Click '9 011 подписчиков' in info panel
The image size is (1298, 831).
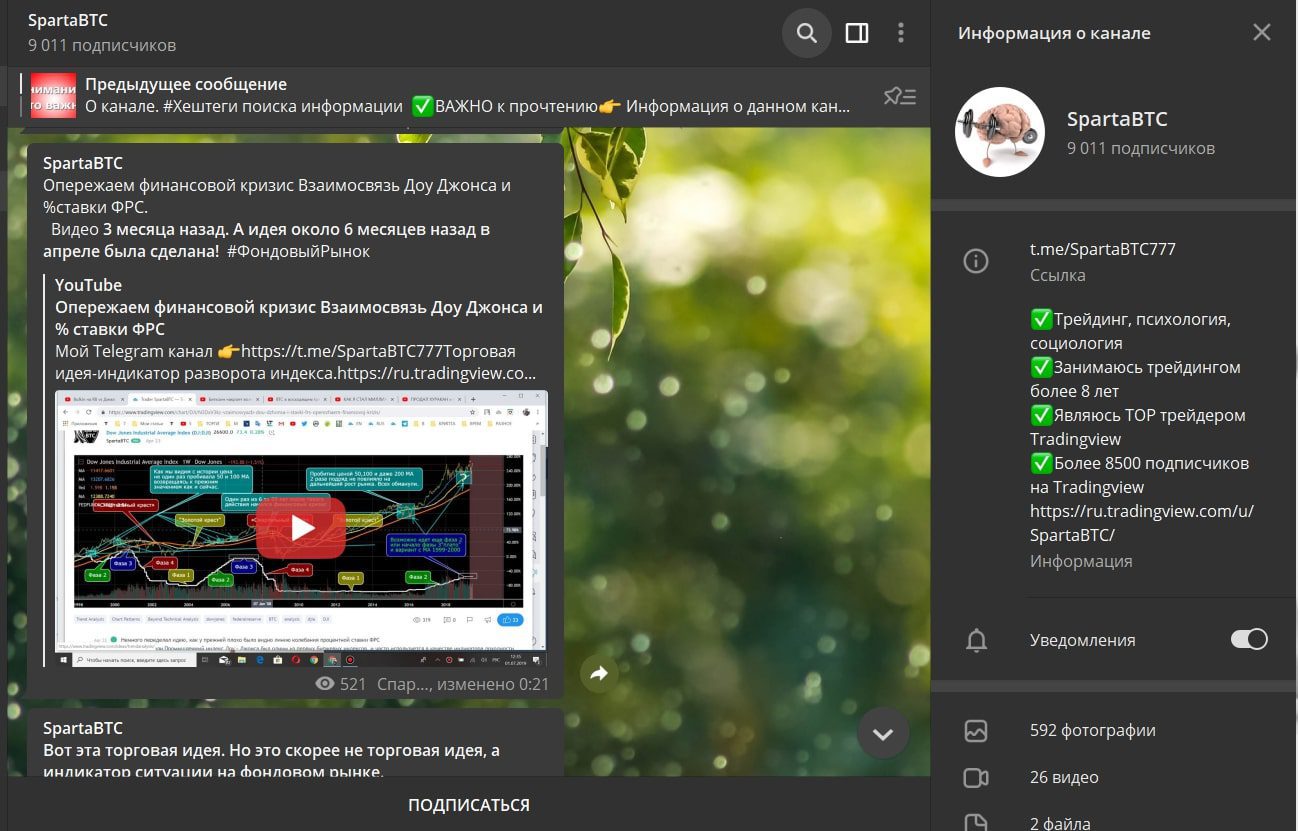point(1141,148)
